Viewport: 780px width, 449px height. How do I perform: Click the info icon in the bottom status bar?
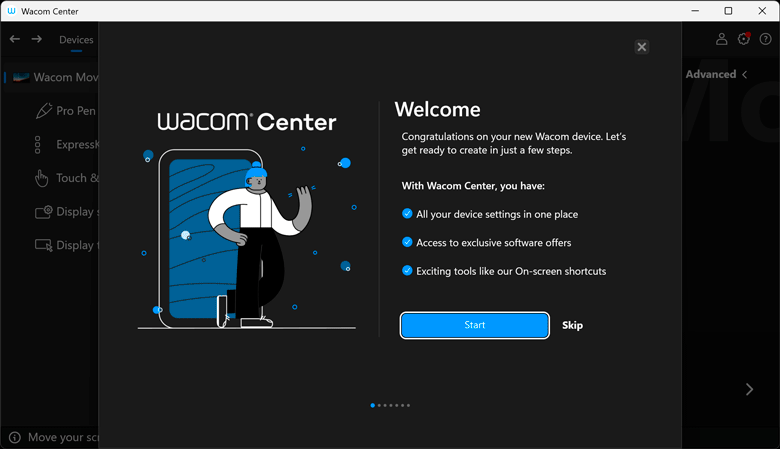click(x=15, y=438)
